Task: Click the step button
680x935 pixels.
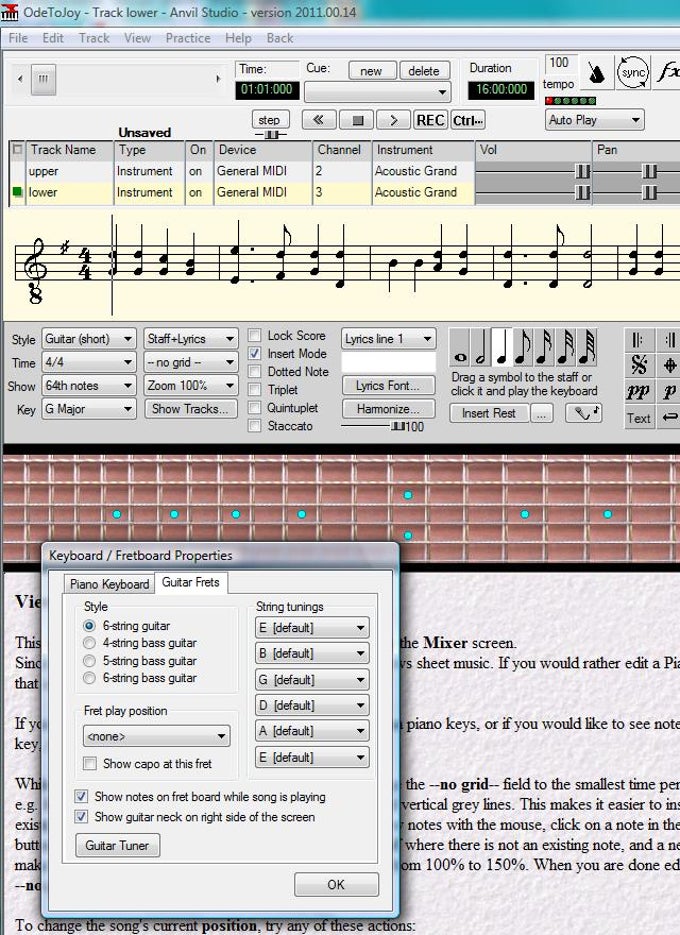Action: click(270, 119)
